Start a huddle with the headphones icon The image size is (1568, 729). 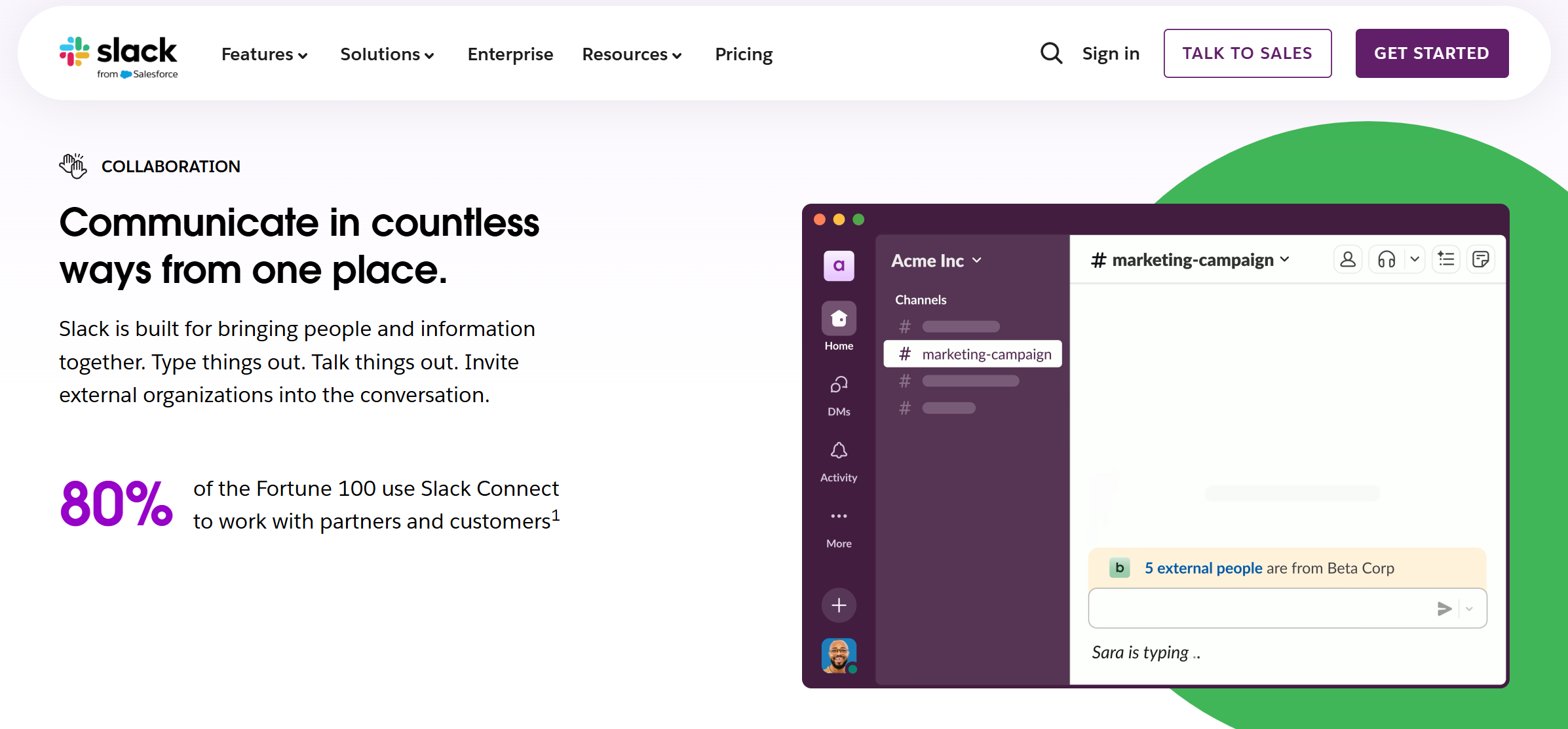1386,260
